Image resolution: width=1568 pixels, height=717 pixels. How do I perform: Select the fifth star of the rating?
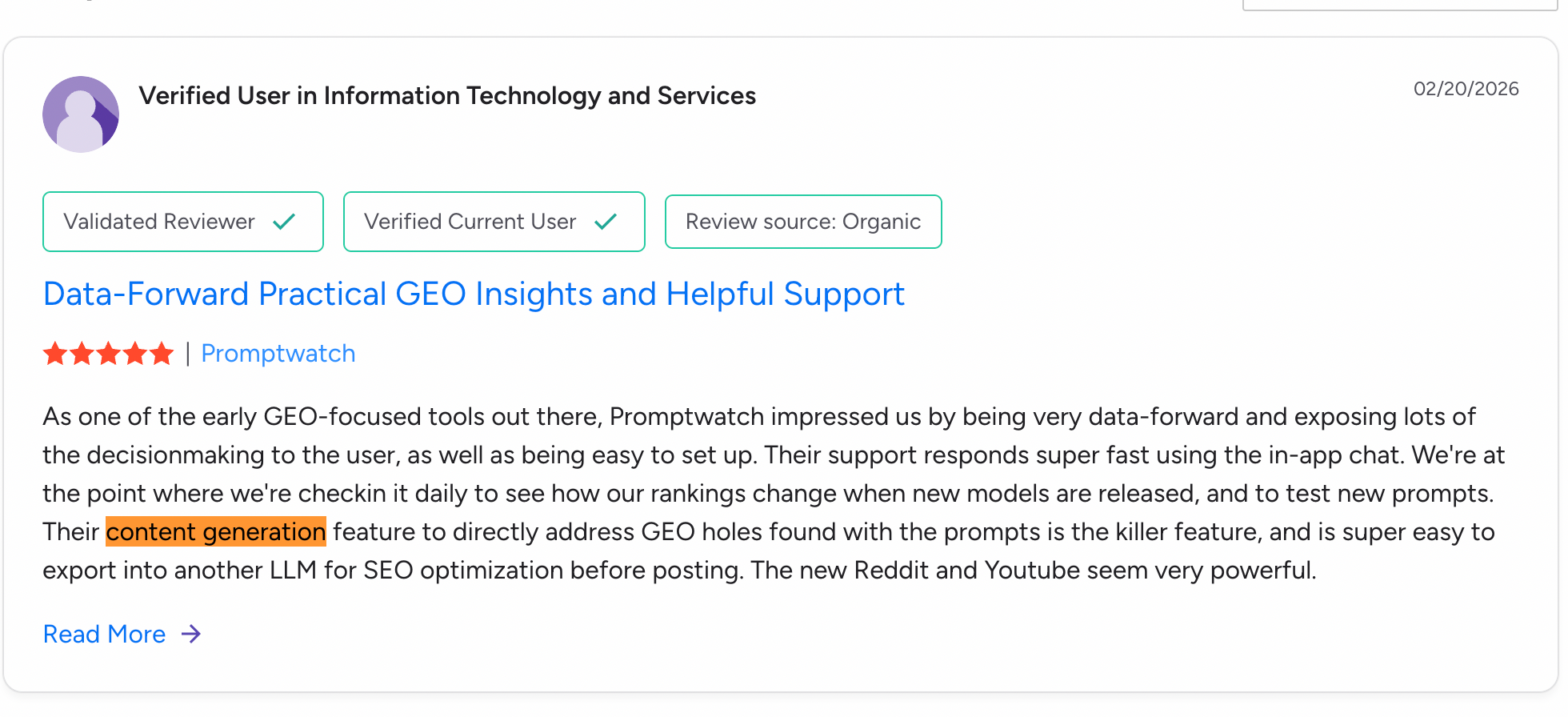(161, 352)
